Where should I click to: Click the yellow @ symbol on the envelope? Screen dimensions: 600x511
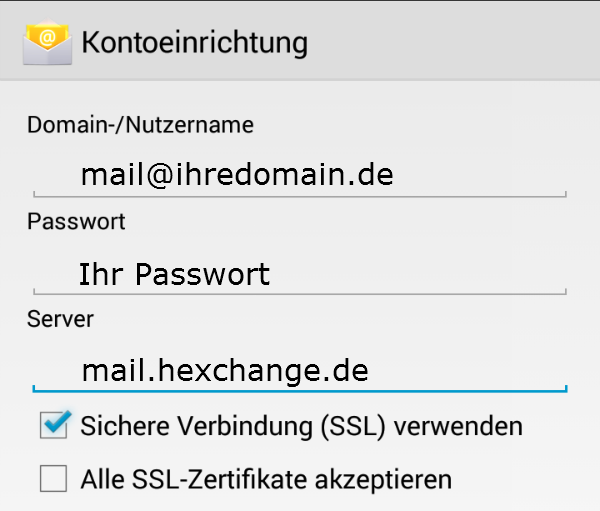click(x=47, y=38)
